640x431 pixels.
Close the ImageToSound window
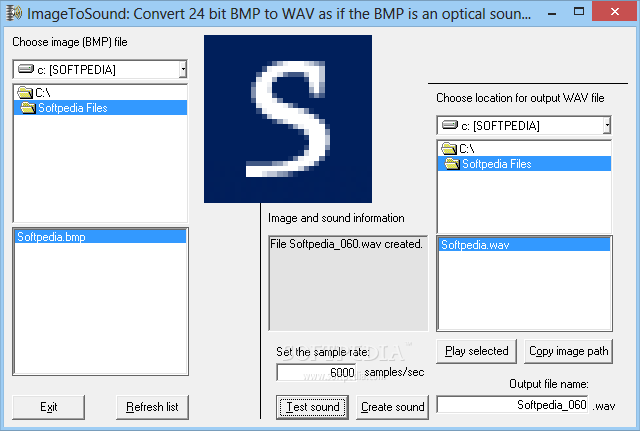pyautogui.click(x=615, y=12)
